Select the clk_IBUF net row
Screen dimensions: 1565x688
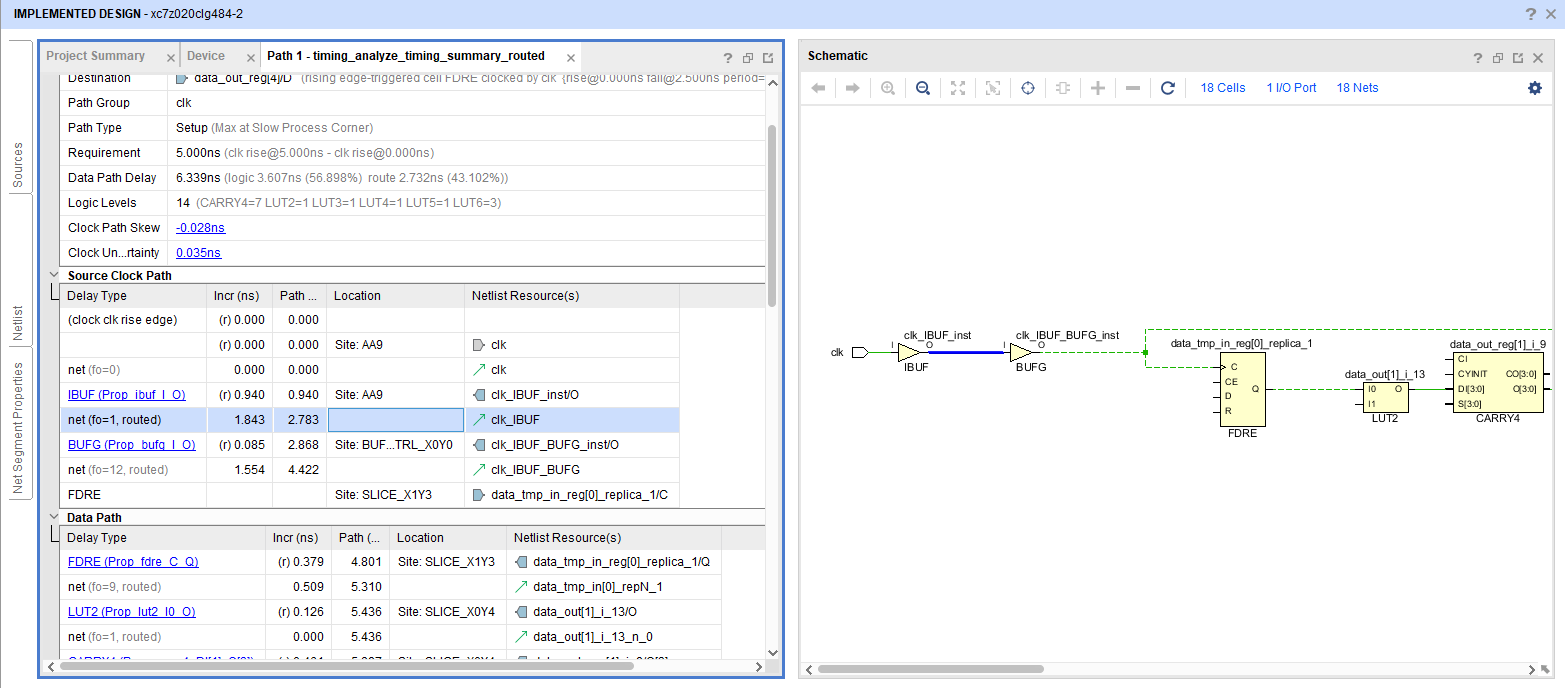tap(369, 420)
